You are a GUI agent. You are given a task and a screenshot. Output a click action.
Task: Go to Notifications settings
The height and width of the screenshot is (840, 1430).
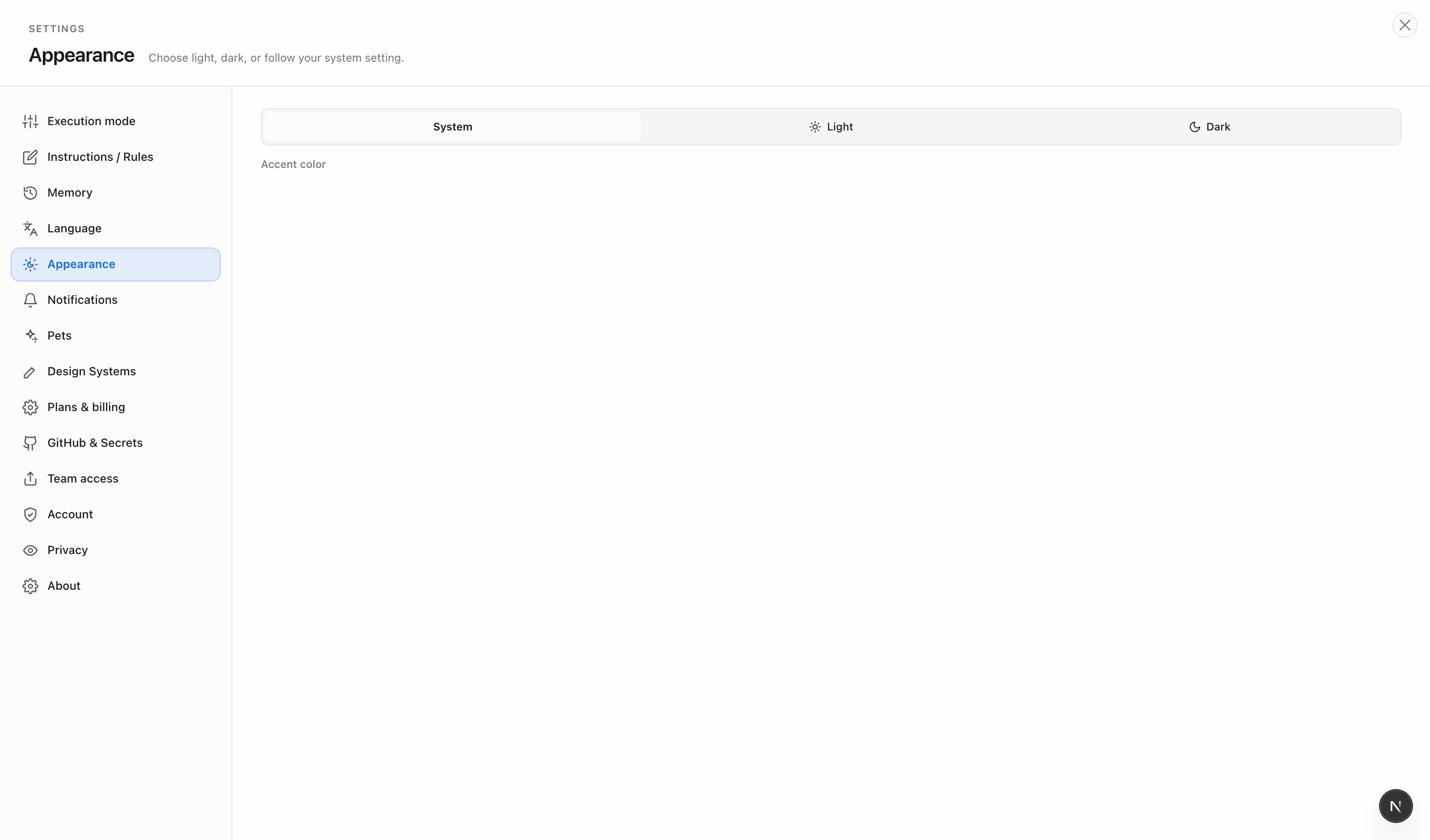tap(116, 300)
